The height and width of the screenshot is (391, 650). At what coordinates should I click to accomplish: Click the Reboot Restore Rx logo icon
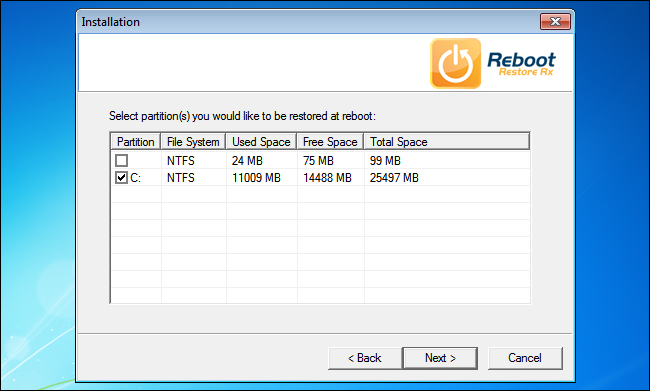456,63
